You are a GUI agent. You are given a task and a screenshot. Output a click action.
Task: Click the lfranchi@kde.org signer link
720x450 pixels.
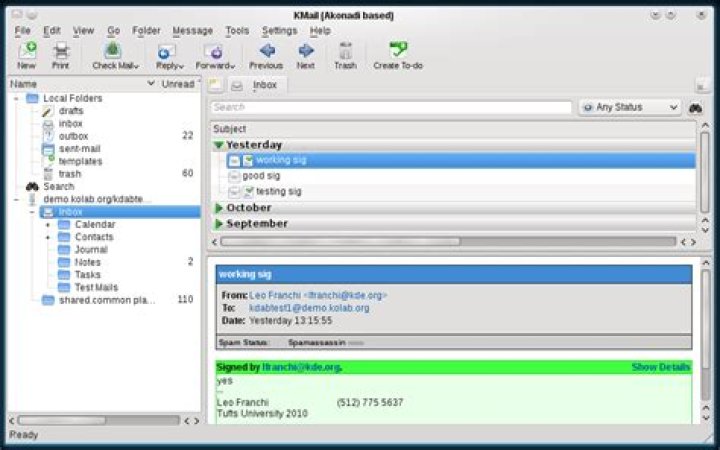301,367
